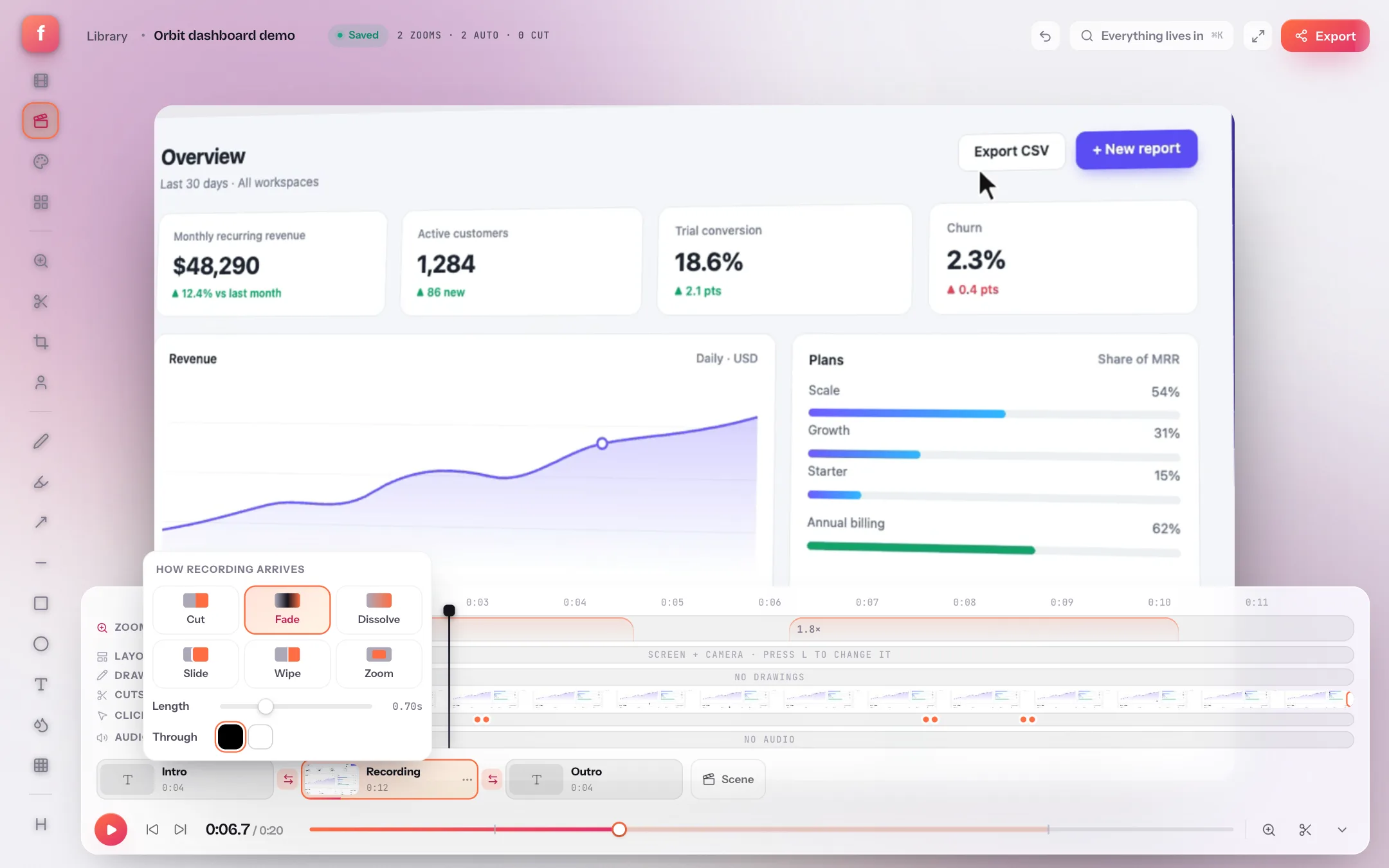The width and height of the screenshot is (1389, 868).
Task: Open transition settings between Intro and Recording
Action: [288, 779]
